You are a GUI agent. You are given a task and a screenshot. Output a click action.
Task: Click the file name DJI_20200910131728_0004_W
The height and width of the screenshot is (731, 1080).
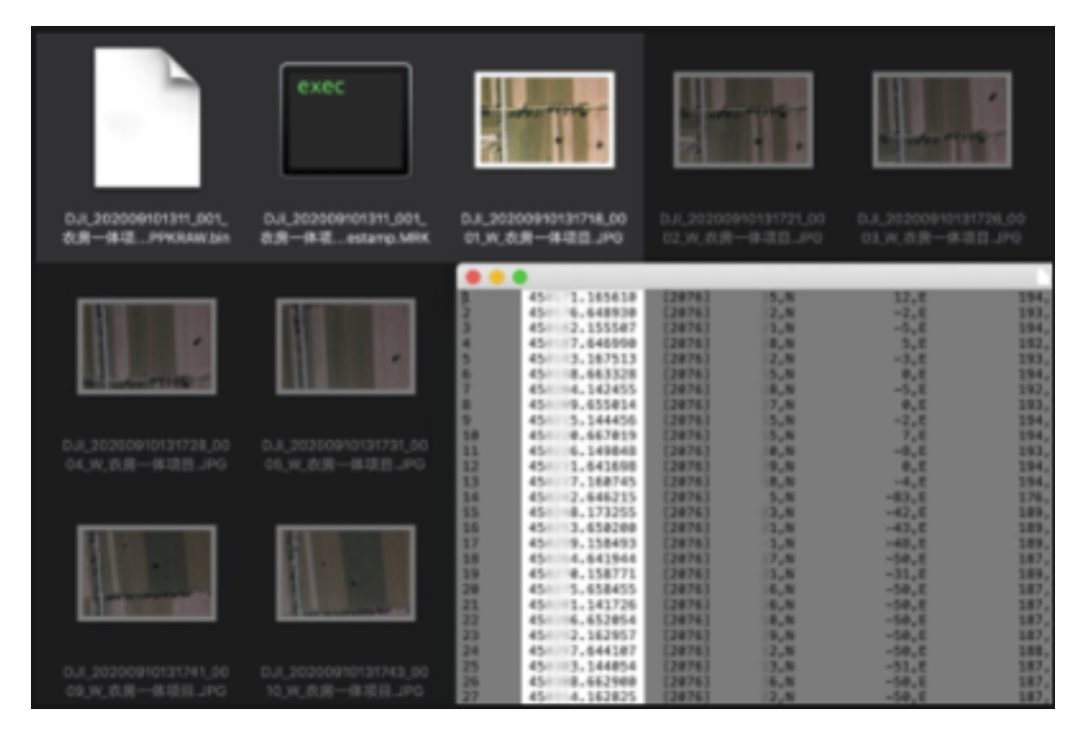pos(147,455)
